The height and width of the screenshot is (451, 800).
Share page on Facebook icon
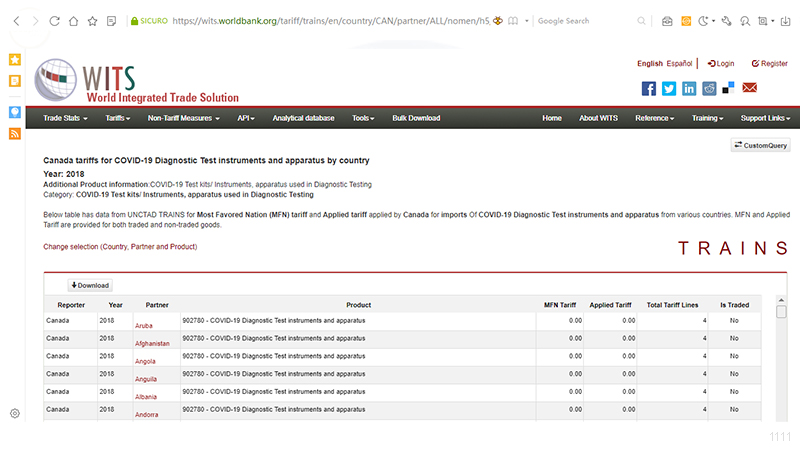(649, 88)
